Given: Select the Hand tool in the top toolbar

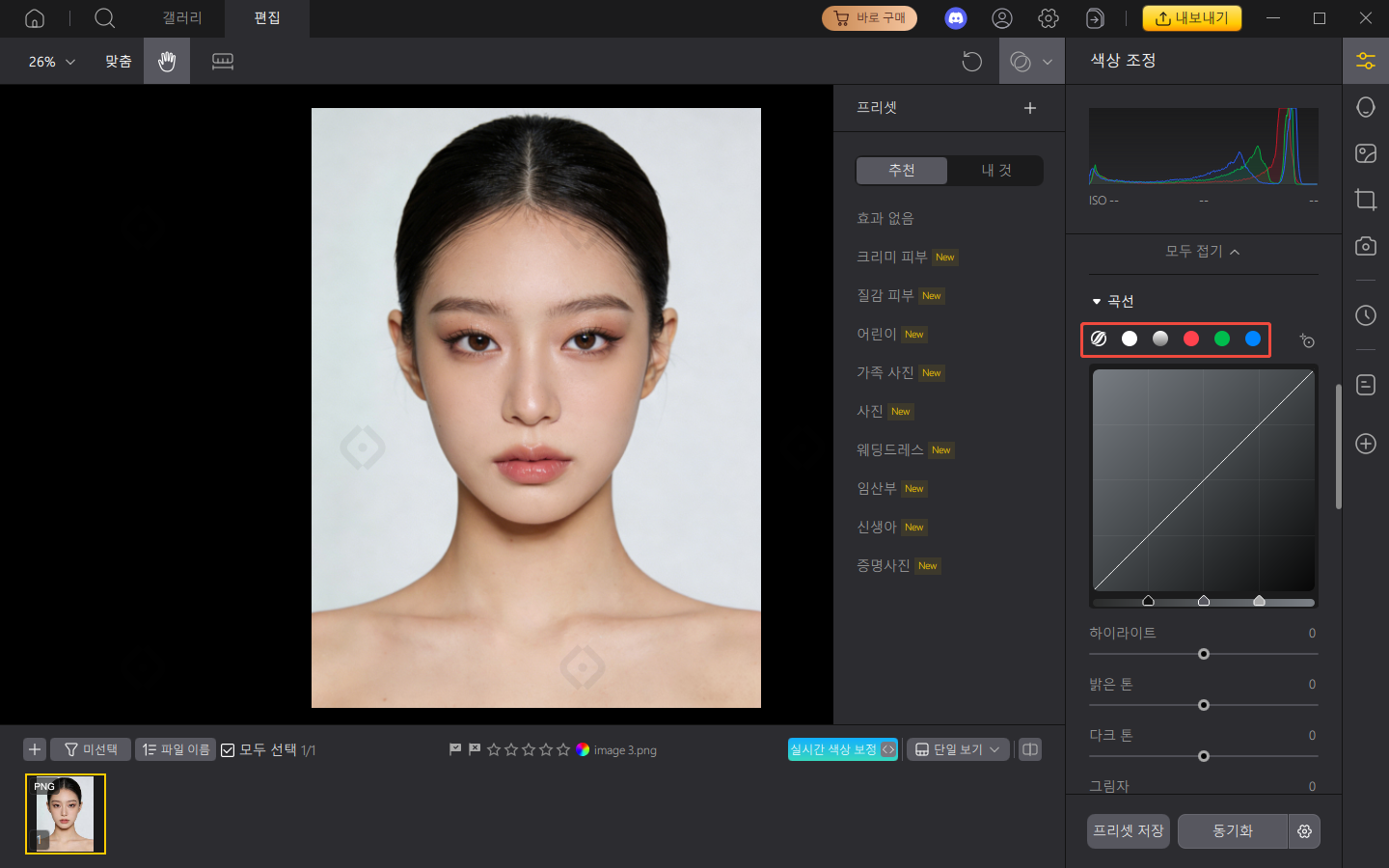Looking at the screenshot, I should [166, 61].
